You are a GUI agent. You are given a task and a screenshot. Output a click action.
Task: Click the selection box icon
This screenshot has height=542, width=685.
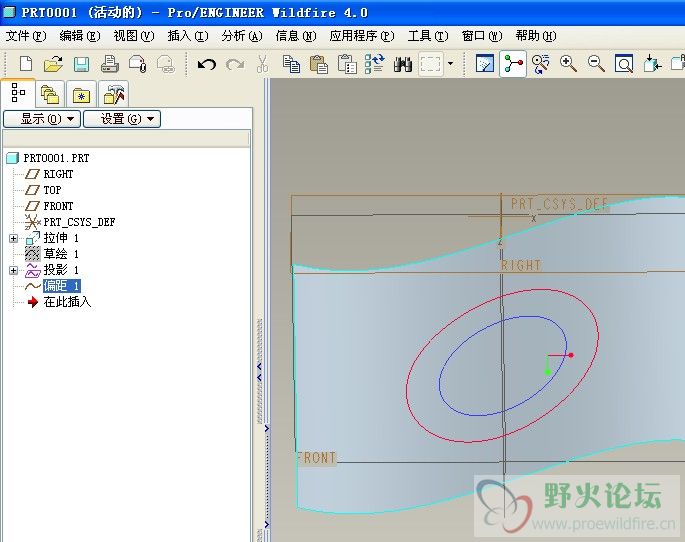pos(431,64)
